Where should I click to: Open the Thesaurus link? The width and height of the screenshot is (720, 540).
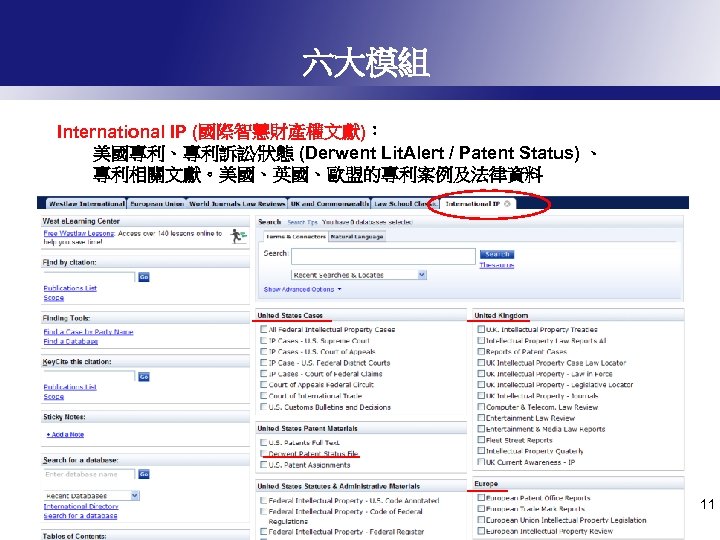(x=497, y=265)
